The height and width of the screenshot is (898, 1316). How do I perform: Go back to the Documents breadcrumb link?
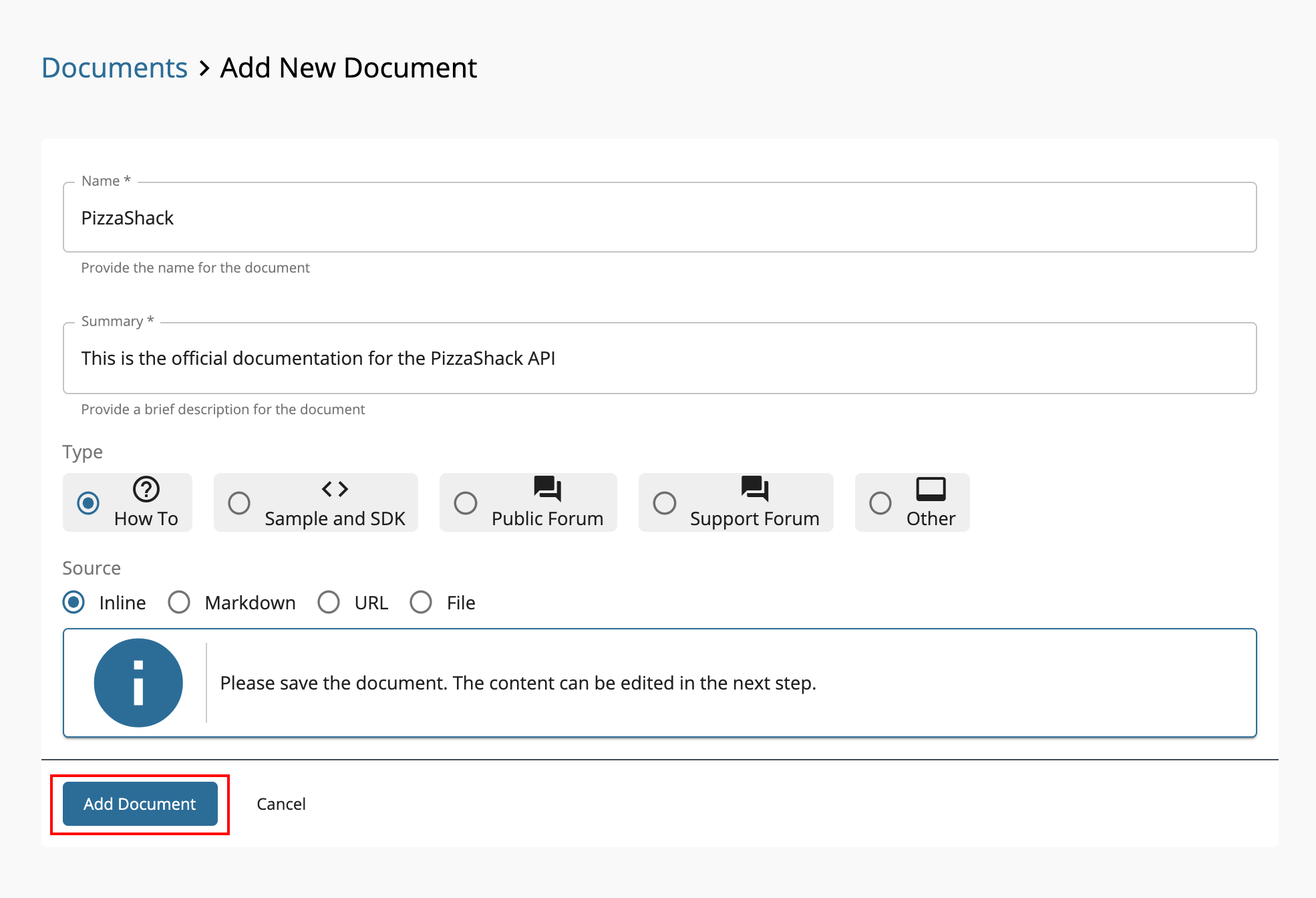coord(115,68)
